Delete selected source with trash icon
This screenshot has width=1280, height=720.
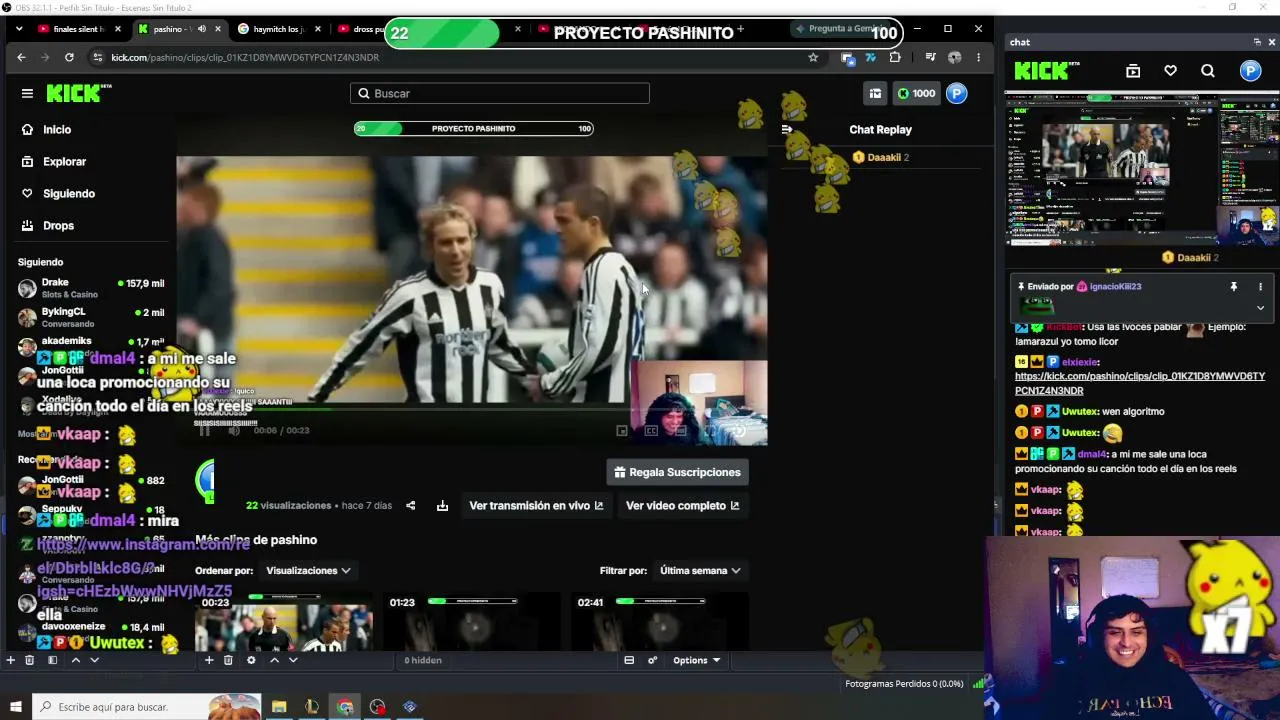tap(228, 660)
